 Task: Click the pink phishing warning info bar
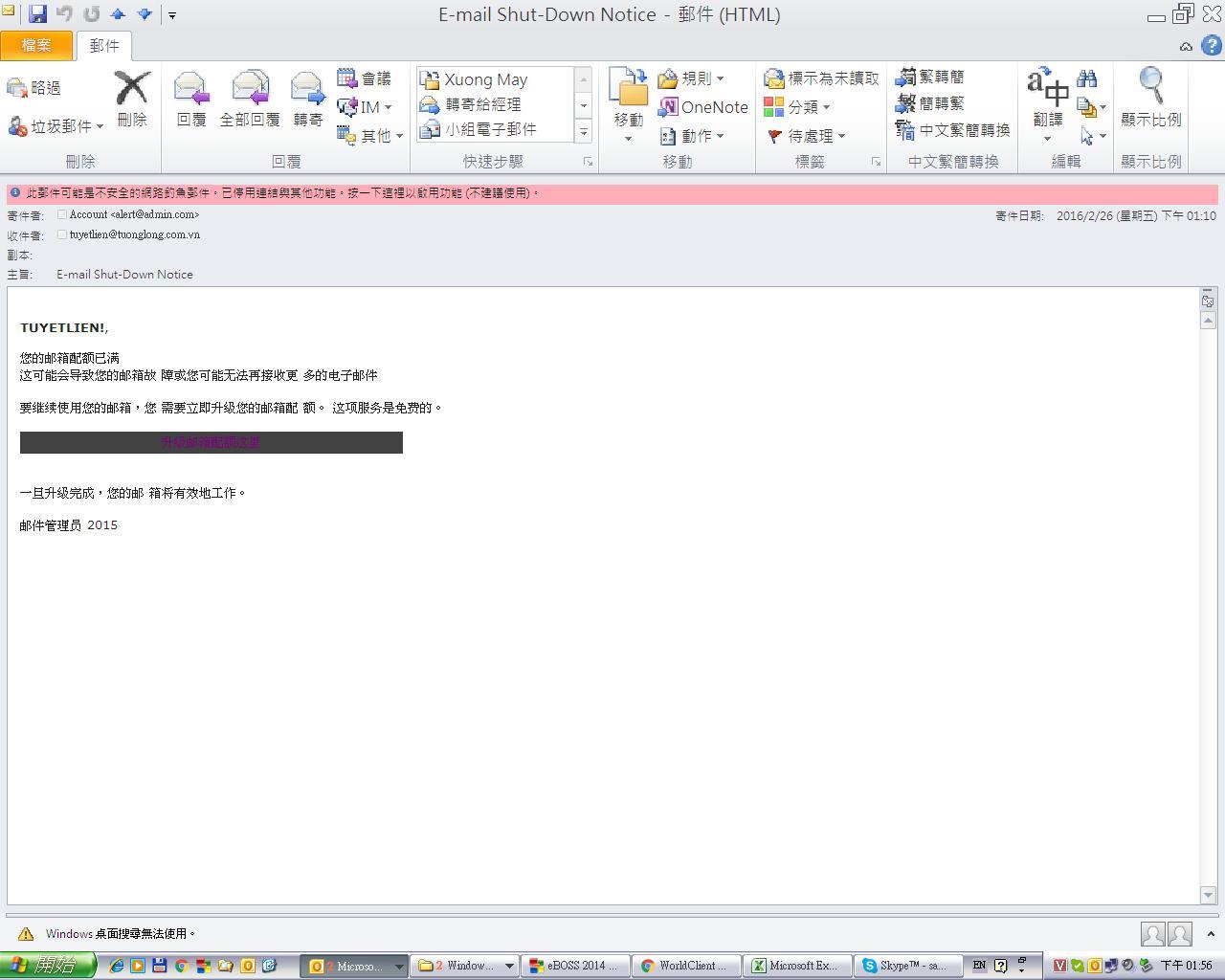(x=612, y=193)
